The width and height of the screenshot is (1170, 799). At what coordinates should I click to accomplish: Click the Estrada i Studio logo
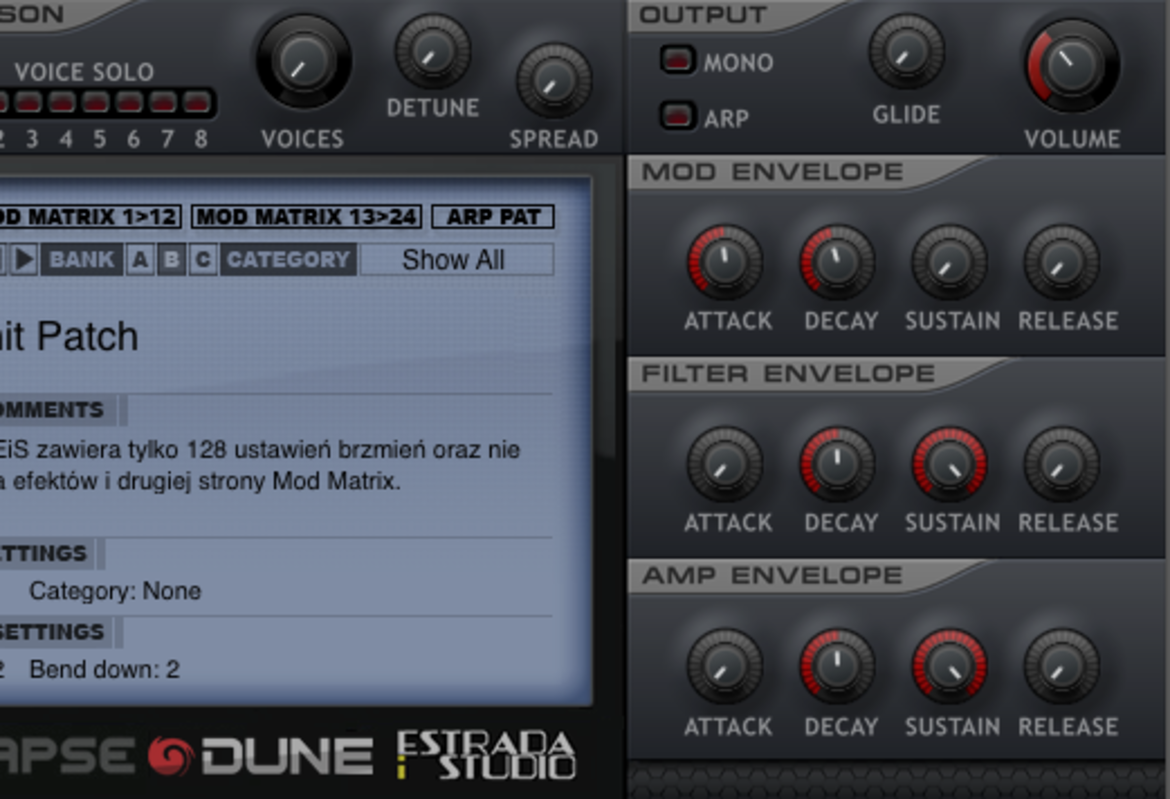coord(486,755)
